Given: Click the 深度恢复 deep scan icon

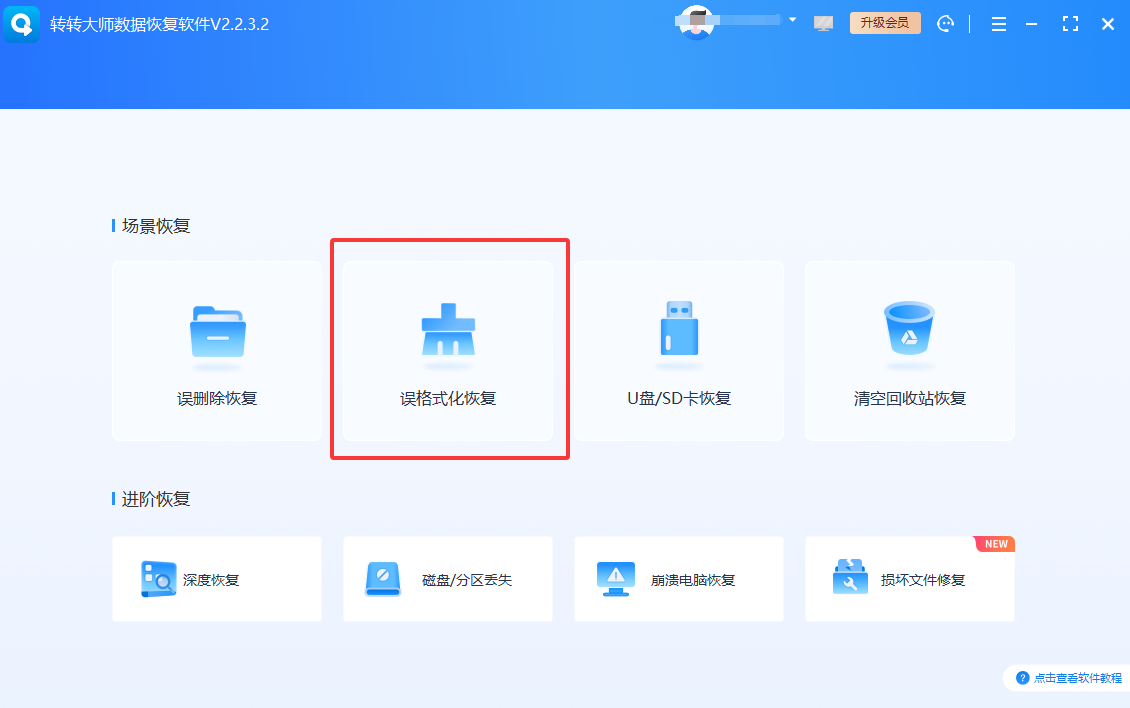Looking at the screenshot, I should [x=158, y=579].
